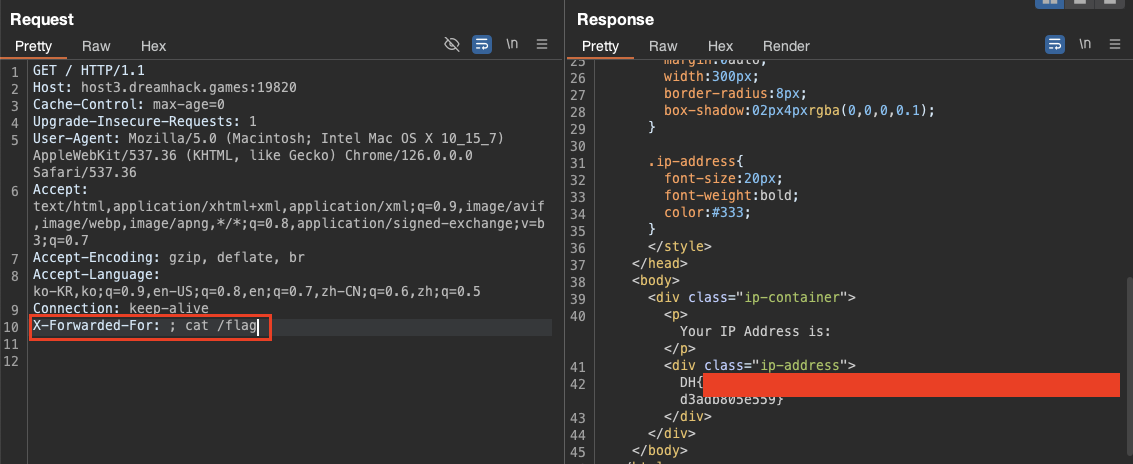Screen dimensions: 1133x464
Task: Switch to response Hex tab
Action: pyautogui.click(x=720, y=46)
